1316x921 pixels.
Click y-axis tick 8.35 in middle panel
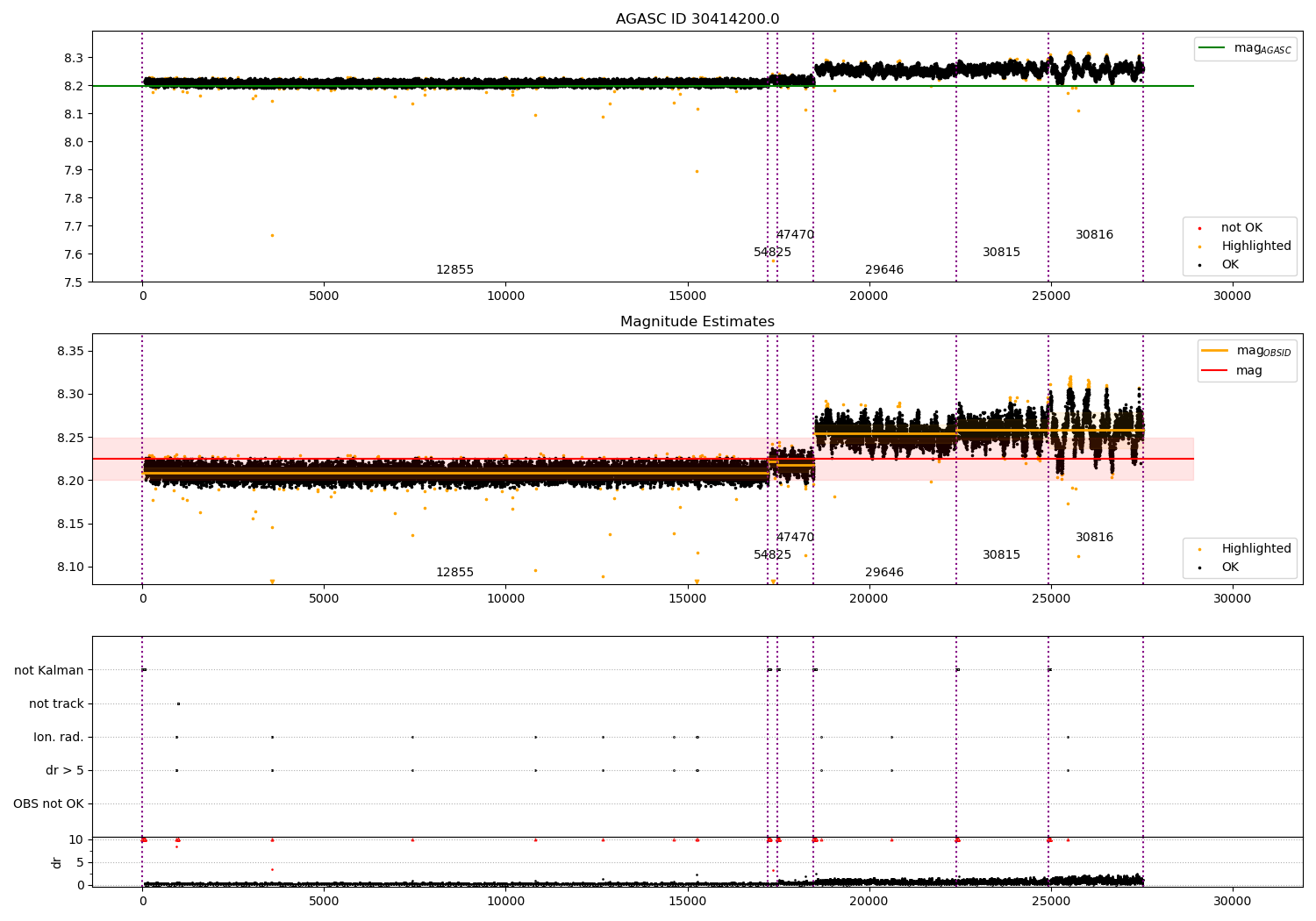click(70, 352)
